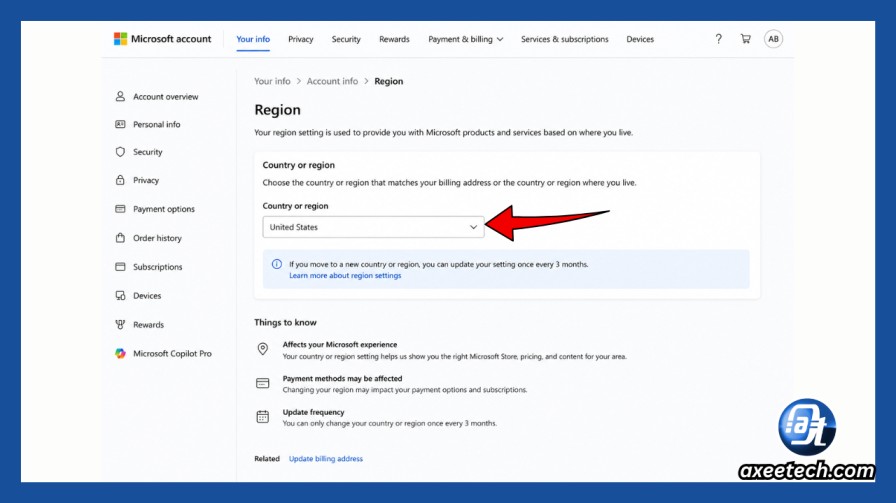This screenshot has width=896, height=503.
Task: Click the Account overview person icon
Action: pos(120,96)
